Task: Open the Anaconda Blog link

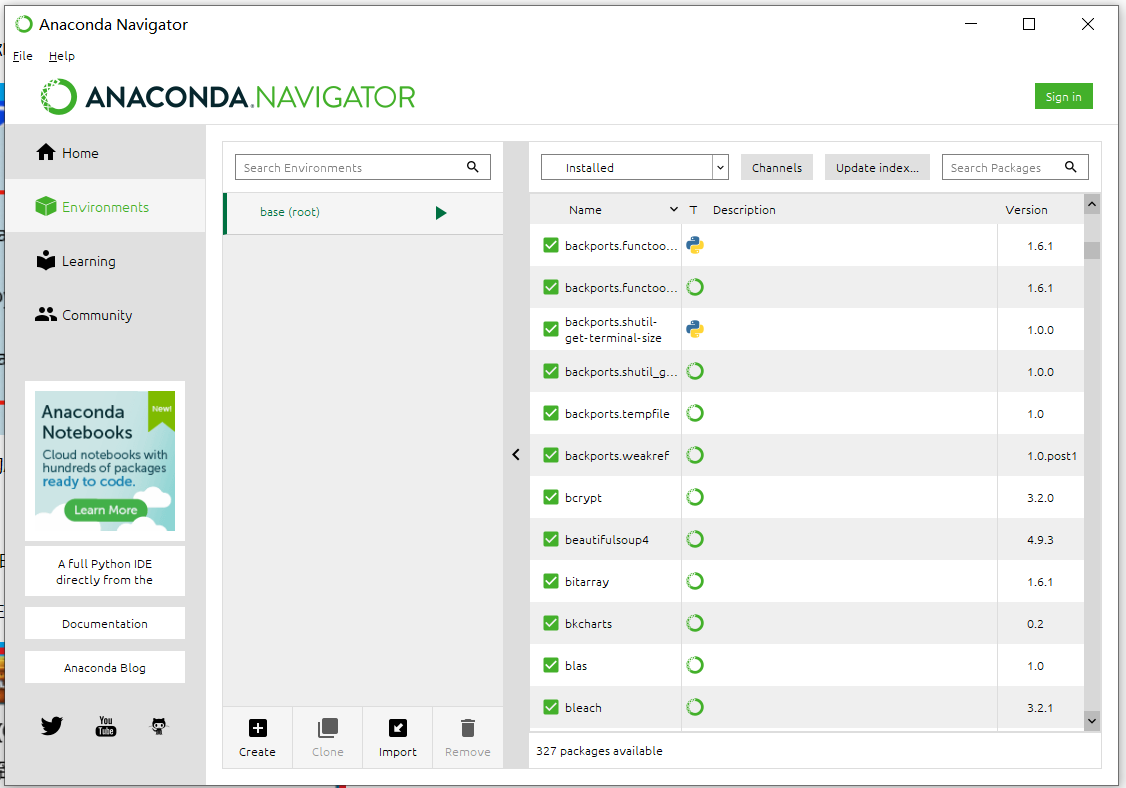Action: 105,667
